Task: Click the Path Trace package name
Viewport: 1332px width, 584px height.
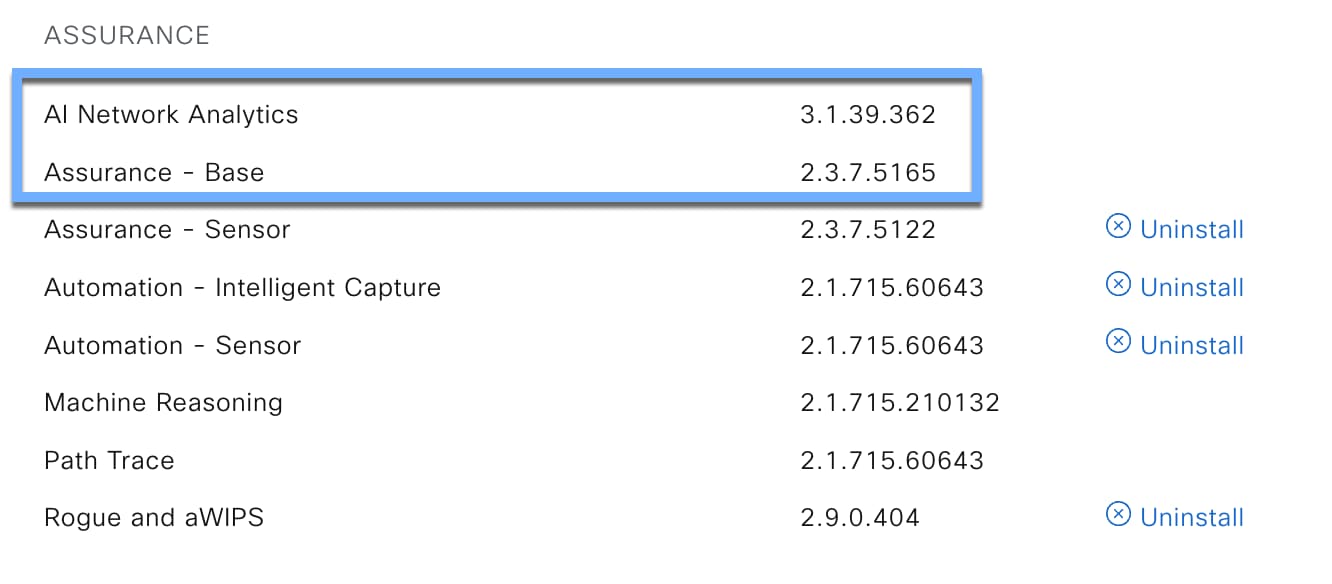Action: (x=109, y=461)
